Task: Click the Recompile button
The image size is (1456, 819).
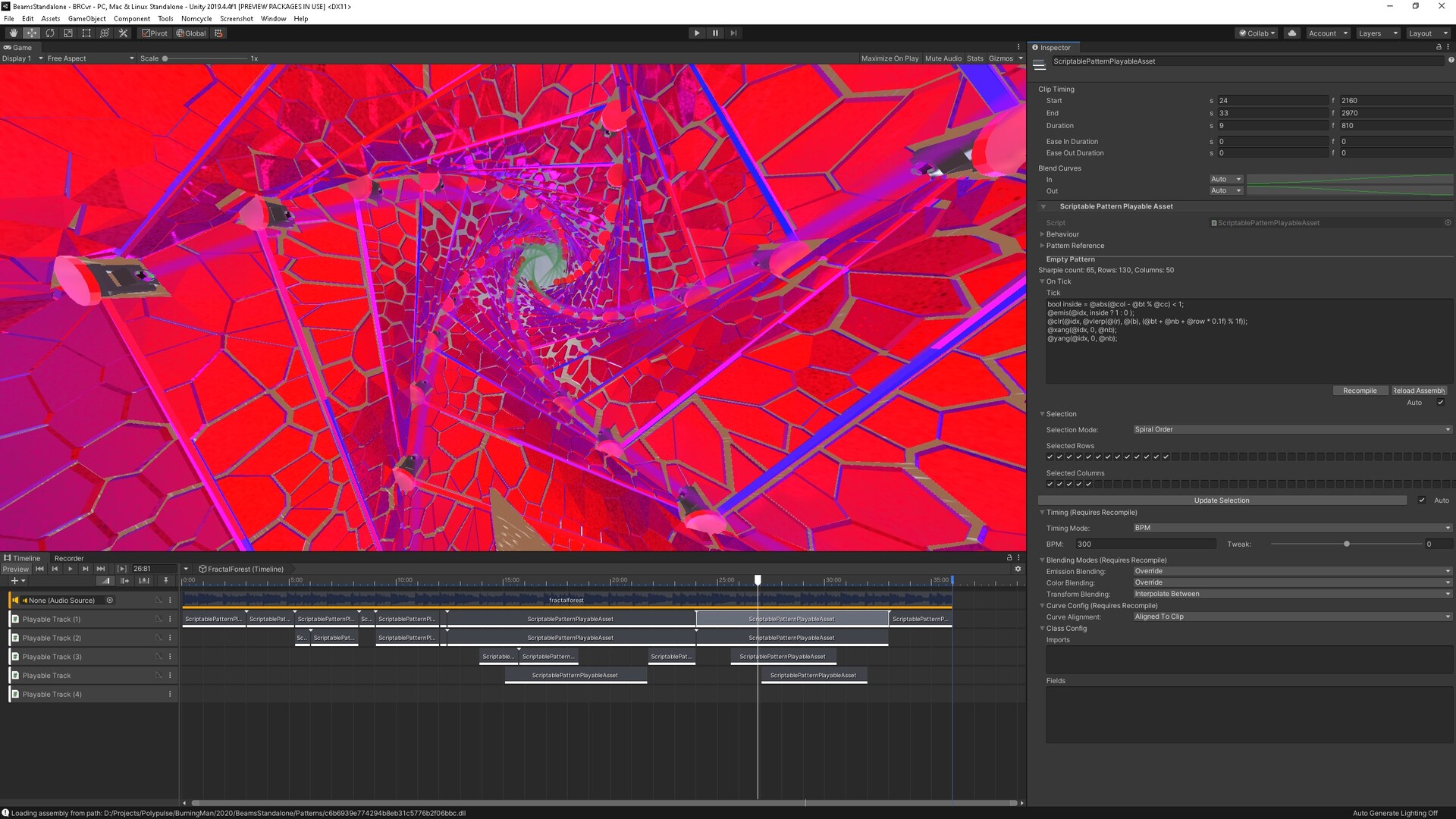Action: pos(1359,391)
